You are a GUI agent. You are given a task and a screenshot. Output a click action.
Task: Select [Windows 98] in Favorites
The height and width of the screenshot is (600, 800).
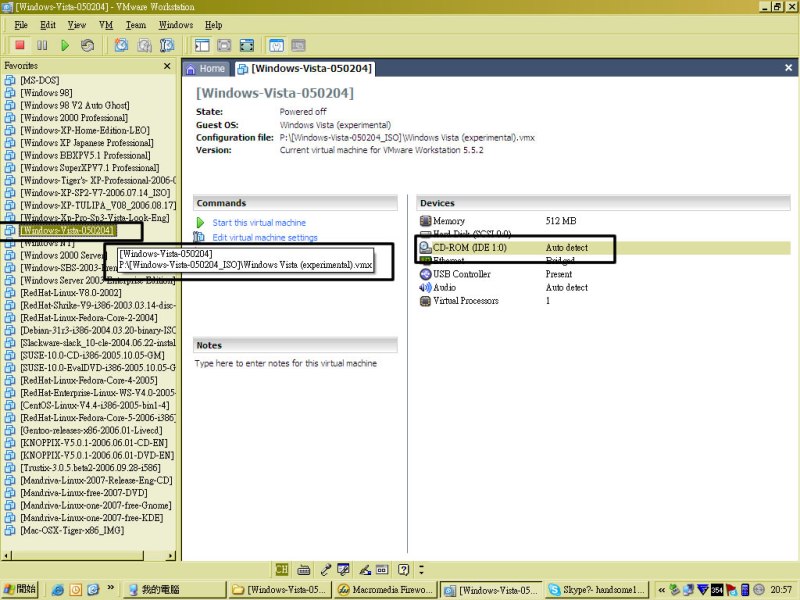(x=46, y=92)
